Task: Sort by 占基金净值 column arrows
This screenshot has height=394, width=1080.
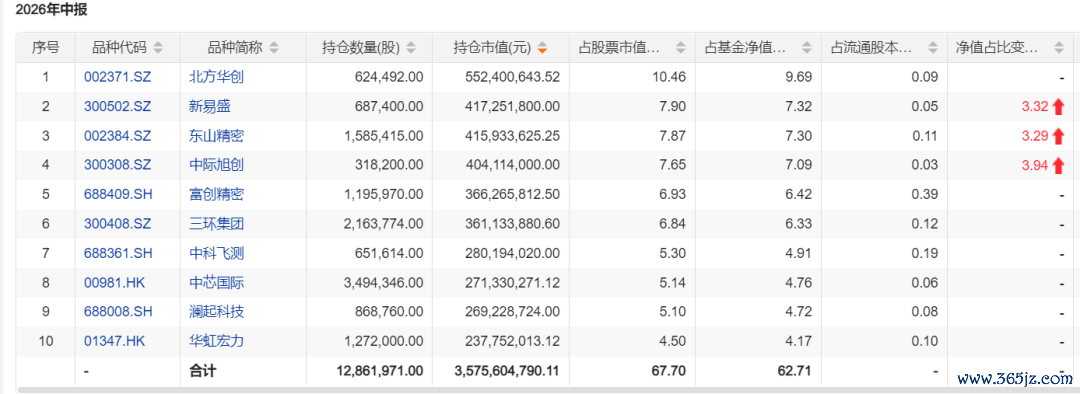Action: (x=807, y=48)
